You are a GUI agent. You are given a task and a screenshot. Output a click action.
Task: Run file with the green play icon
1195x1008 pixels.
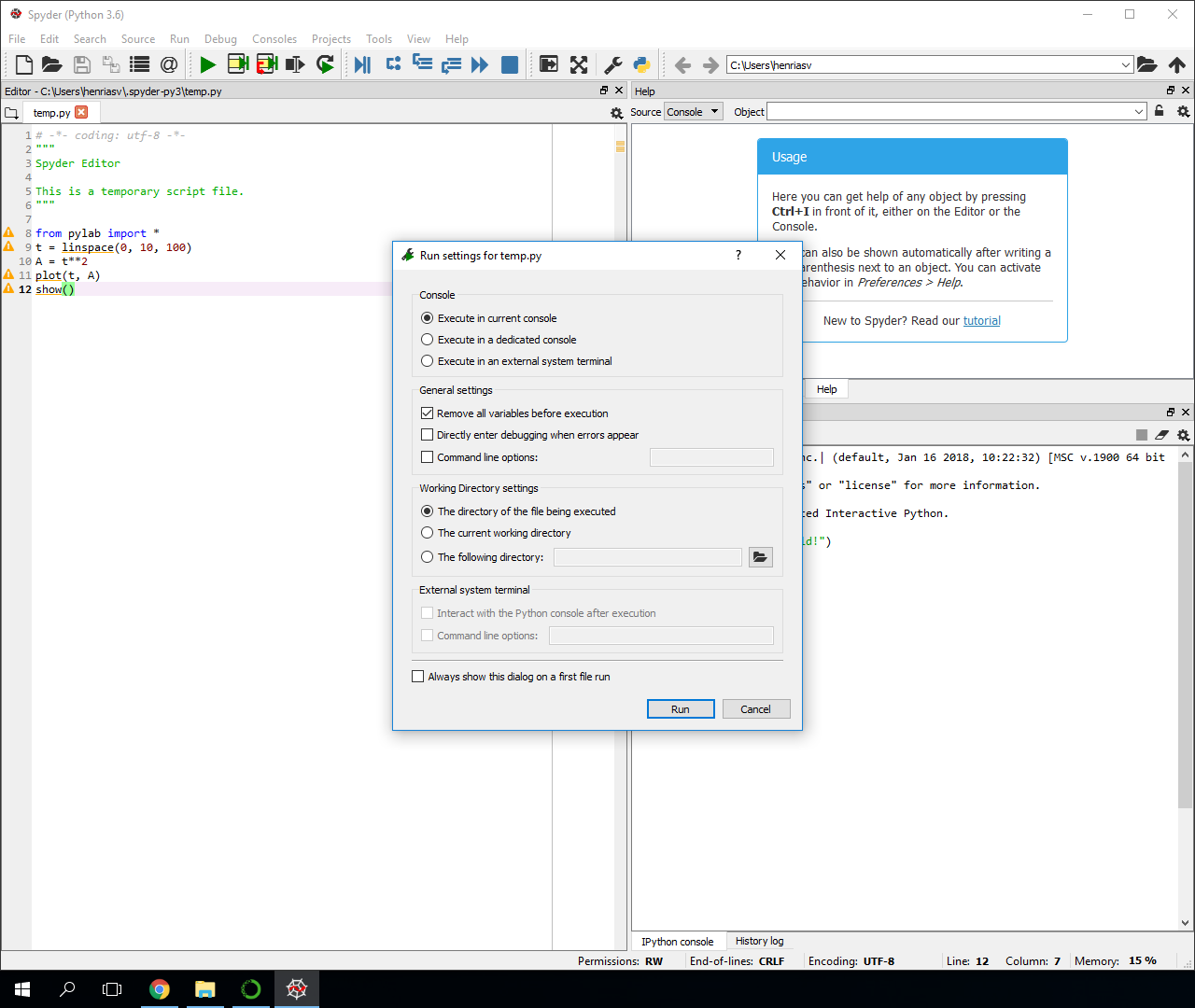click(208, 64)
